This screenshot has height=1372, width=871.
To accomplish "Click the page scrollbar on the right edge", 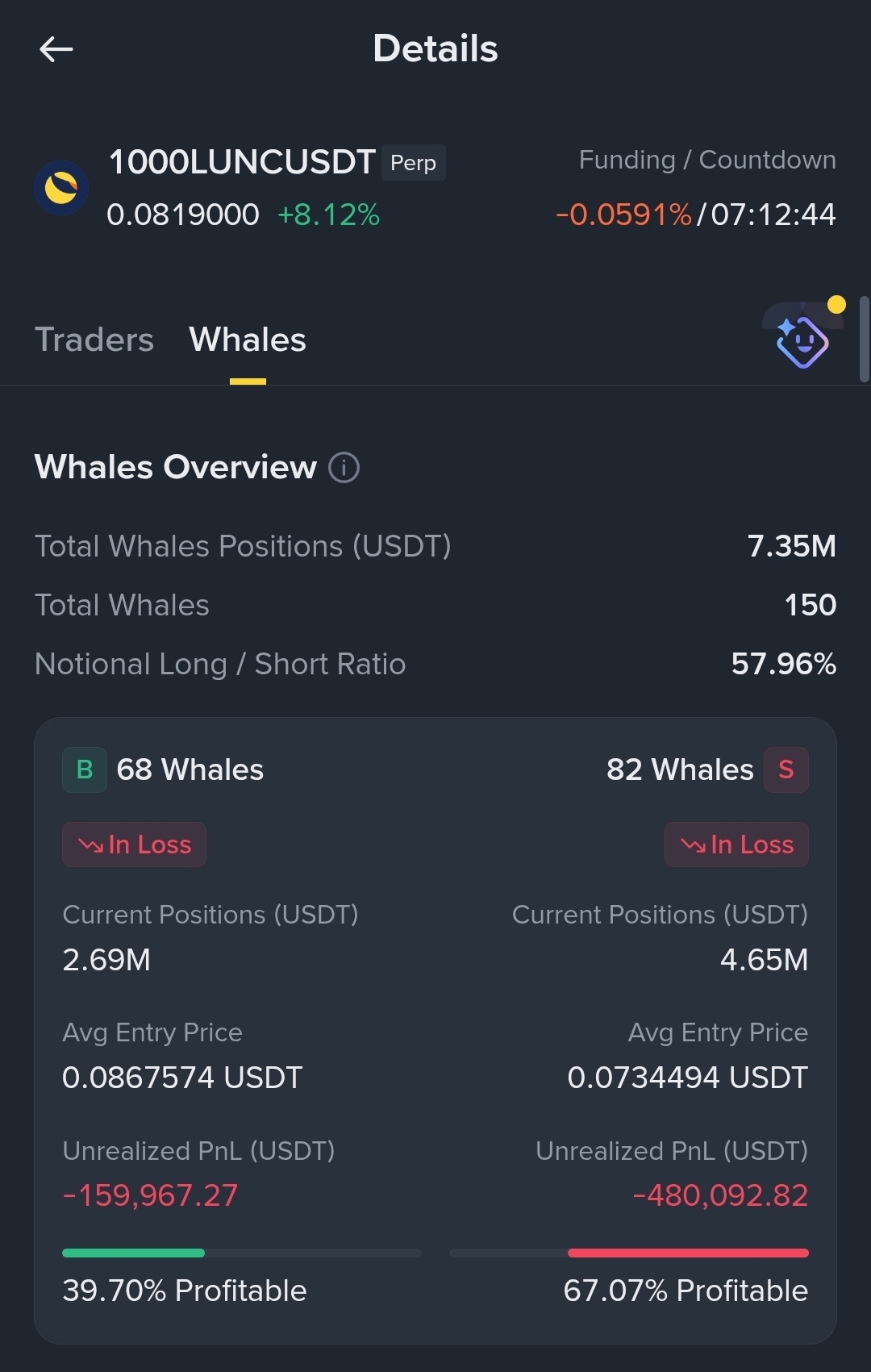I will 864,339.
